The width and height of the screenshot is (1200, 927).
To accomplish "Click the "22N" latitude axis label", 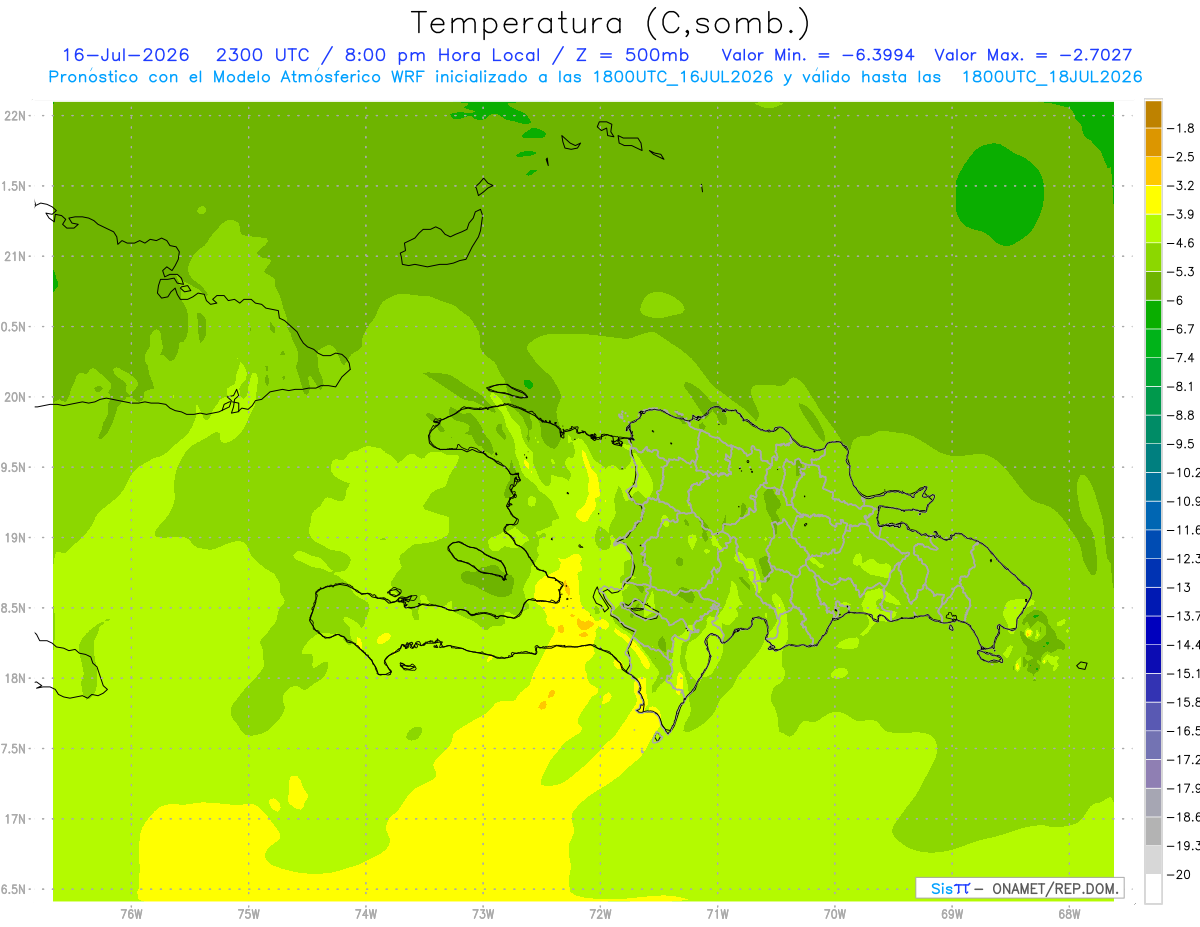I will point(15,116).
